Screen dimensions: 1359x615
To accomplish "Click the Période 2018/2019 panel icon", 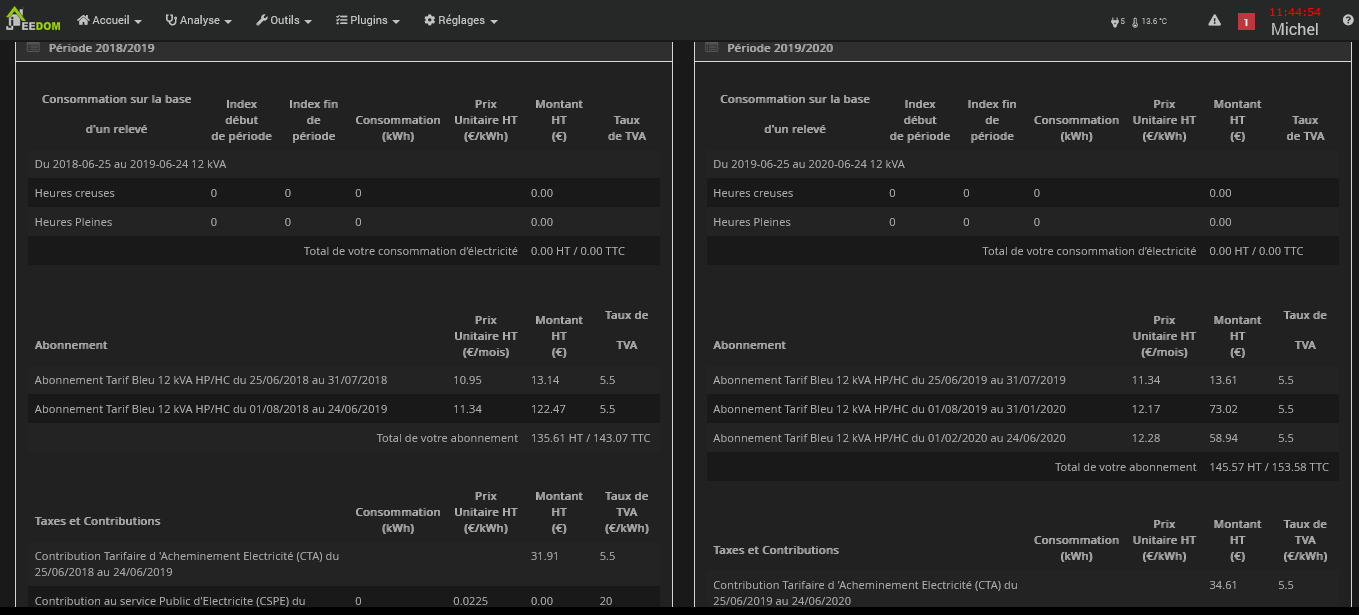I will pyautogui.click(x=33, y=48).
